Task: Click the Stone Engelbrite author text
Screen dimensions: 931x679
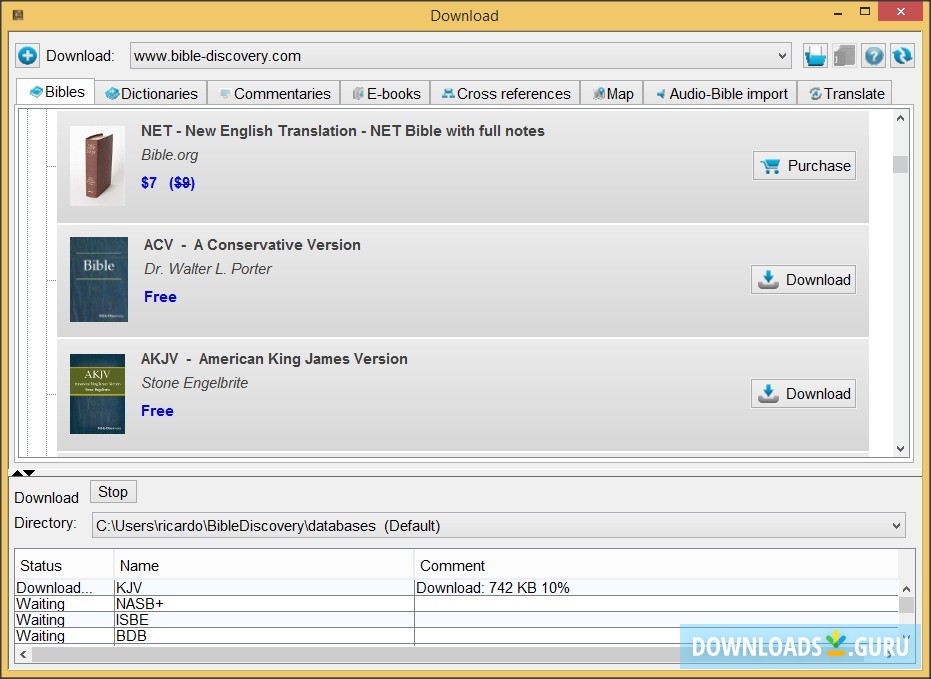Action: [195, 383]
